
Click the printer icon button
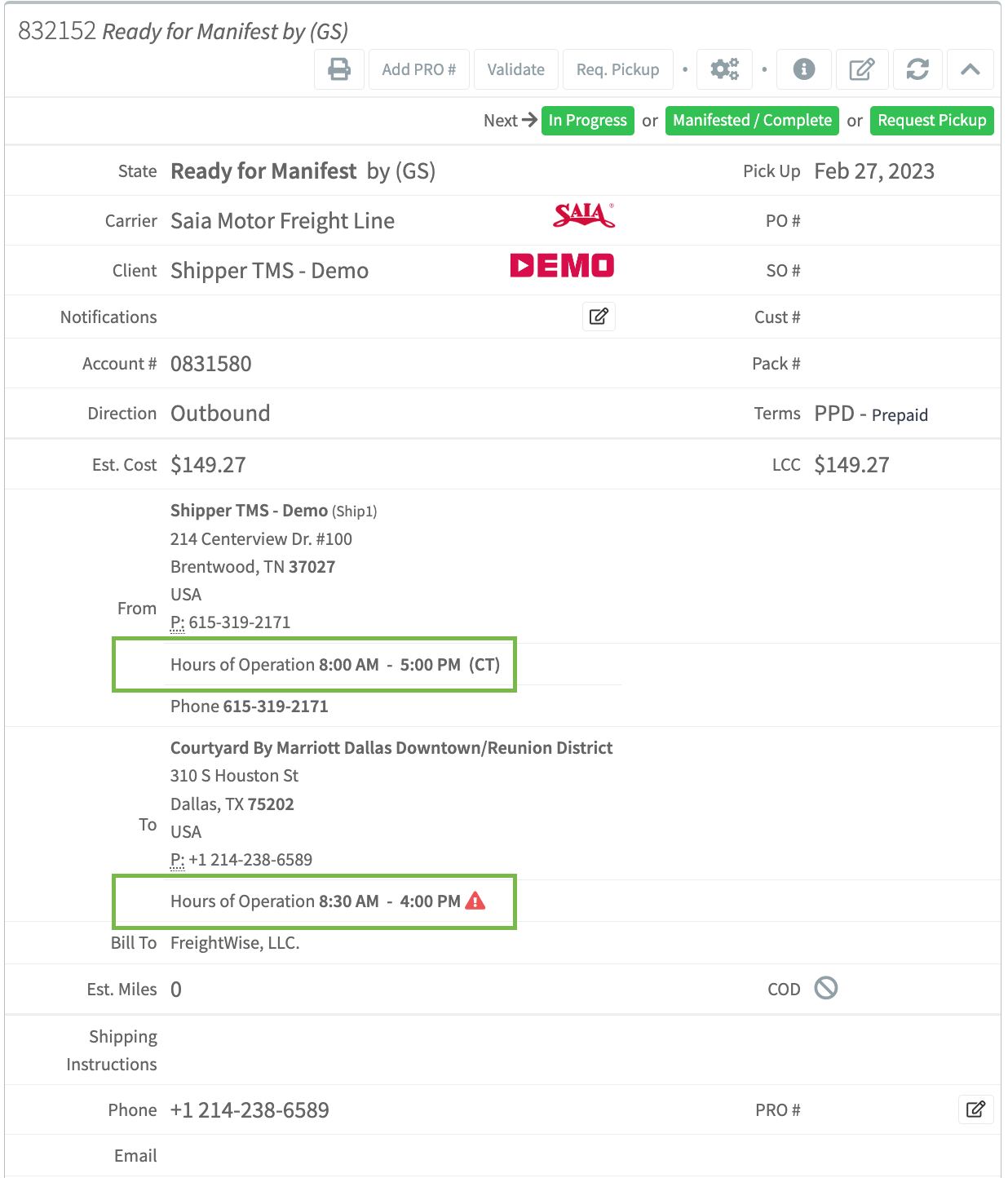point(338,69)
